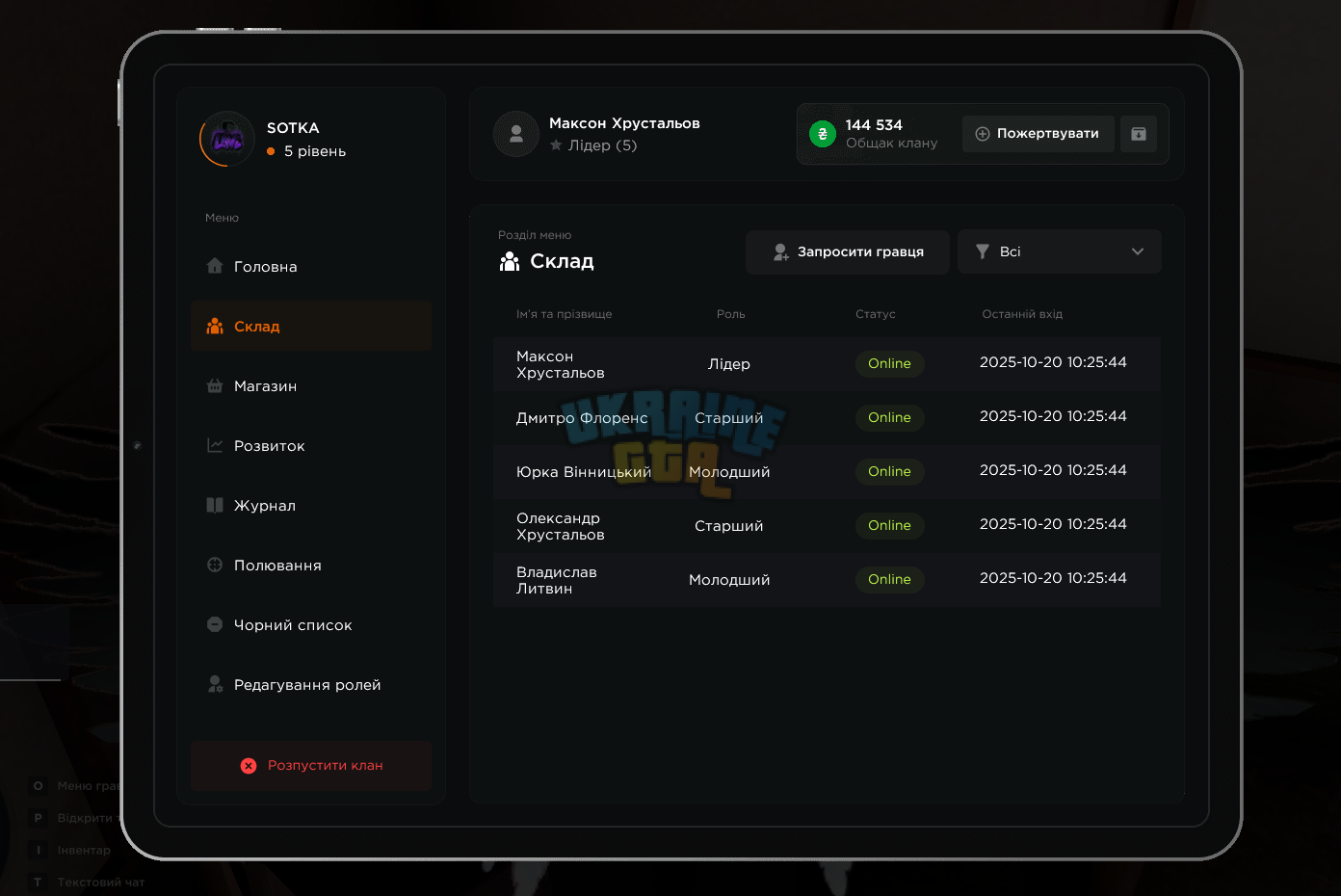Click Владислав Литвин's Молодший role cell

(729, 580)
